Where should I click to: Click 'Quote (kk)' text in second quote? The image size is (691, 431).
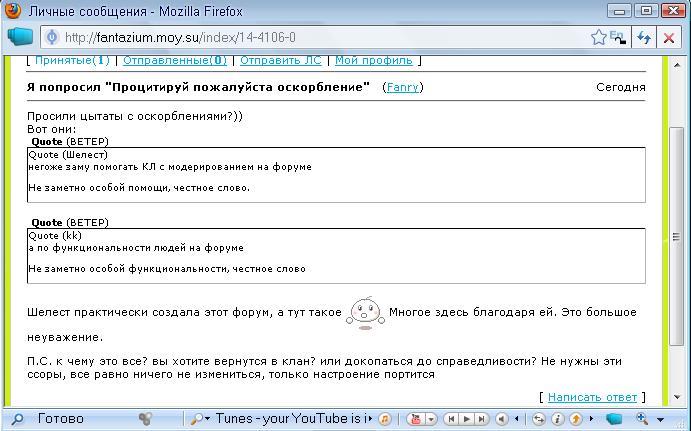[x=55, y=236]
